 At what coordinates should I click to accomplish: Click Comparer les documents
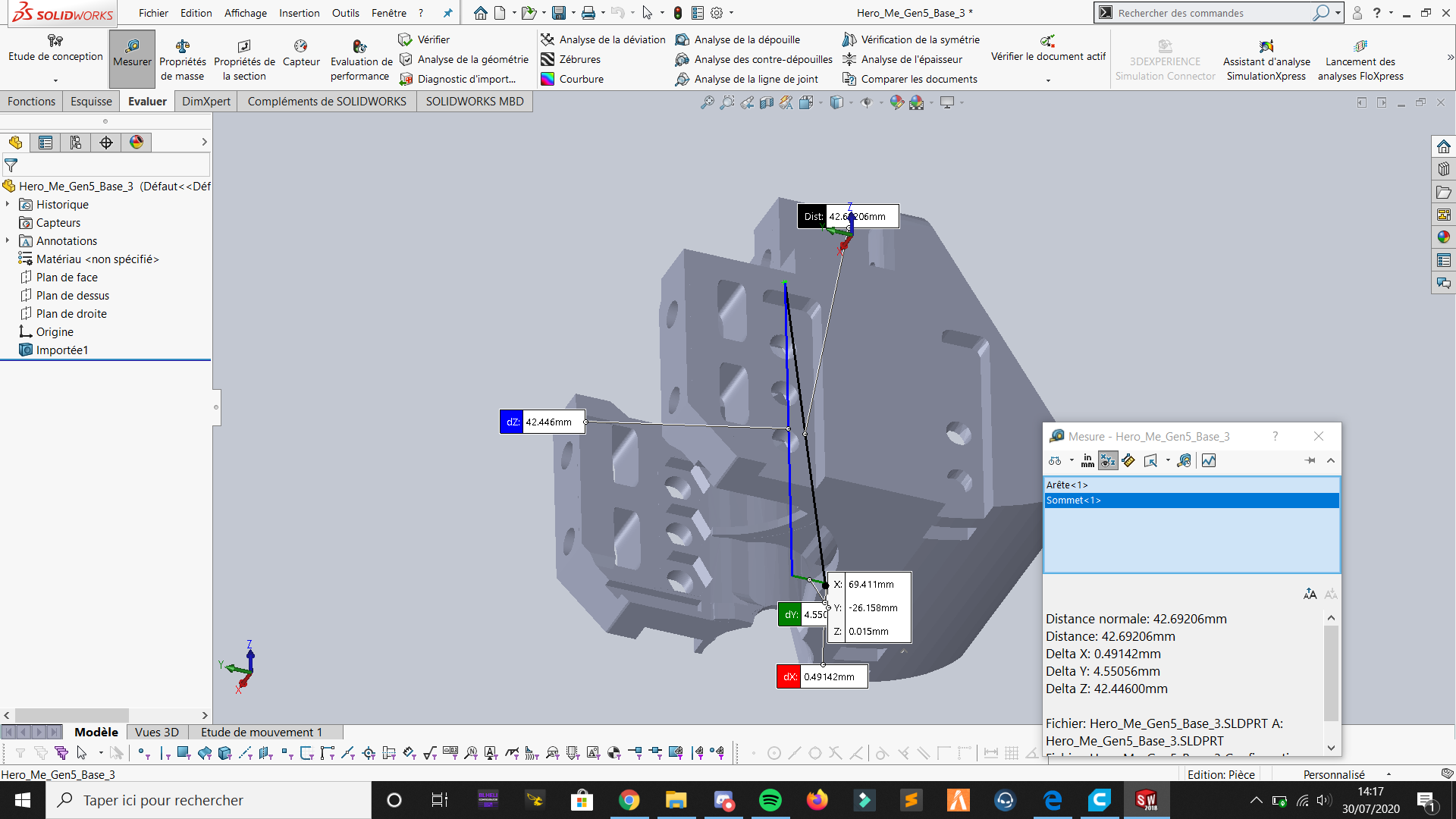pos(910,79)
